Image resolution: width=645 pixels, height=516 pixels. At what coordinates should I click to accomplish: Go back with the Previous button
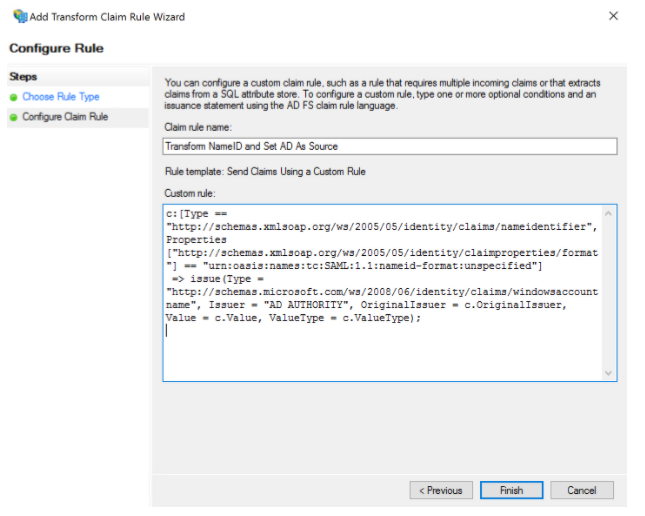[x=441, y=490]
